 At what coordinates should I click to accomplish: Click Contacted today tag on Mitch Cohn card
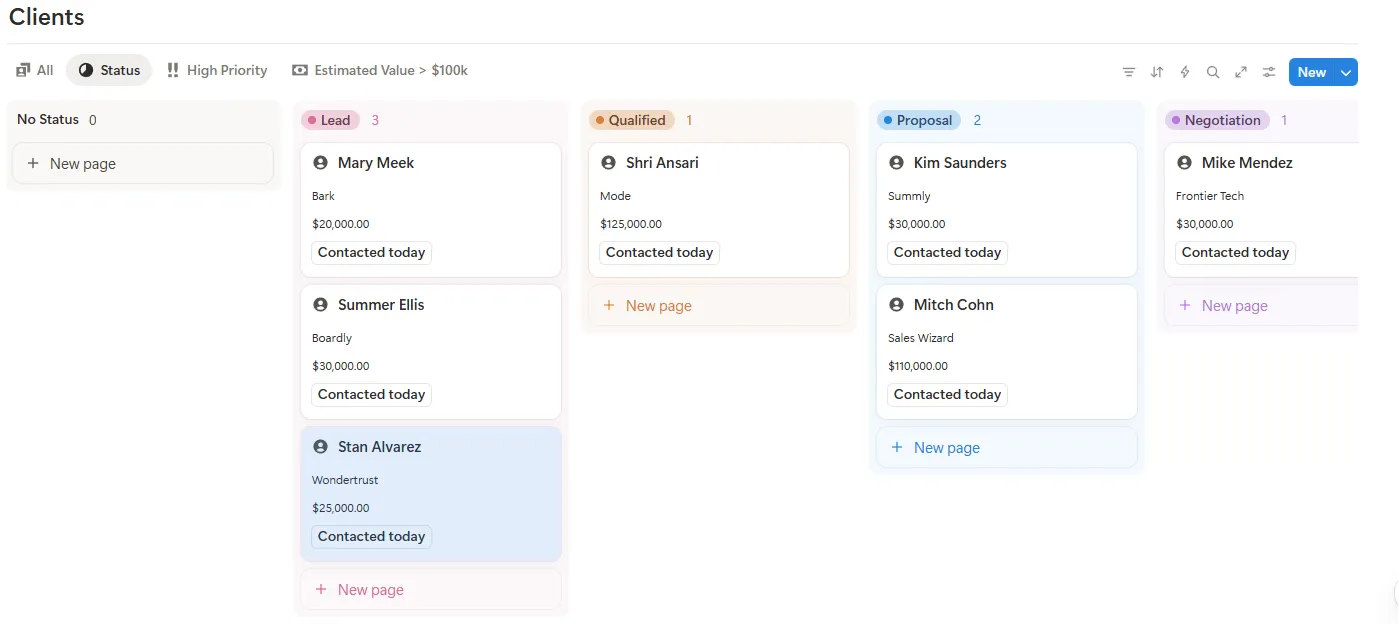947,394
